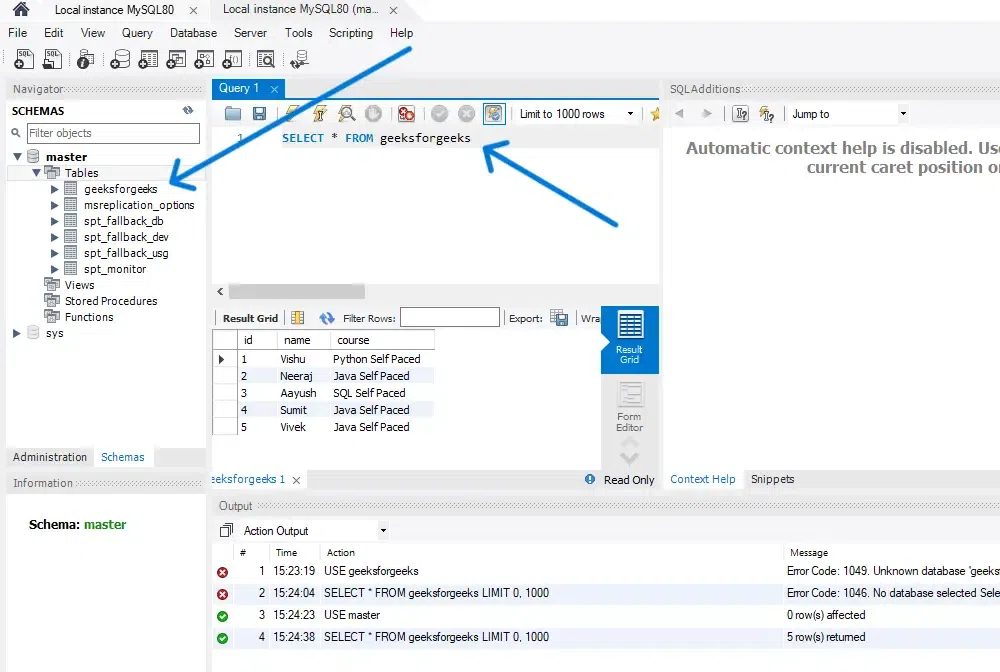This screenshot has height=672, width=1000.
Task: Open Inspector for selected object icon
Action: [x=85, y=59]
